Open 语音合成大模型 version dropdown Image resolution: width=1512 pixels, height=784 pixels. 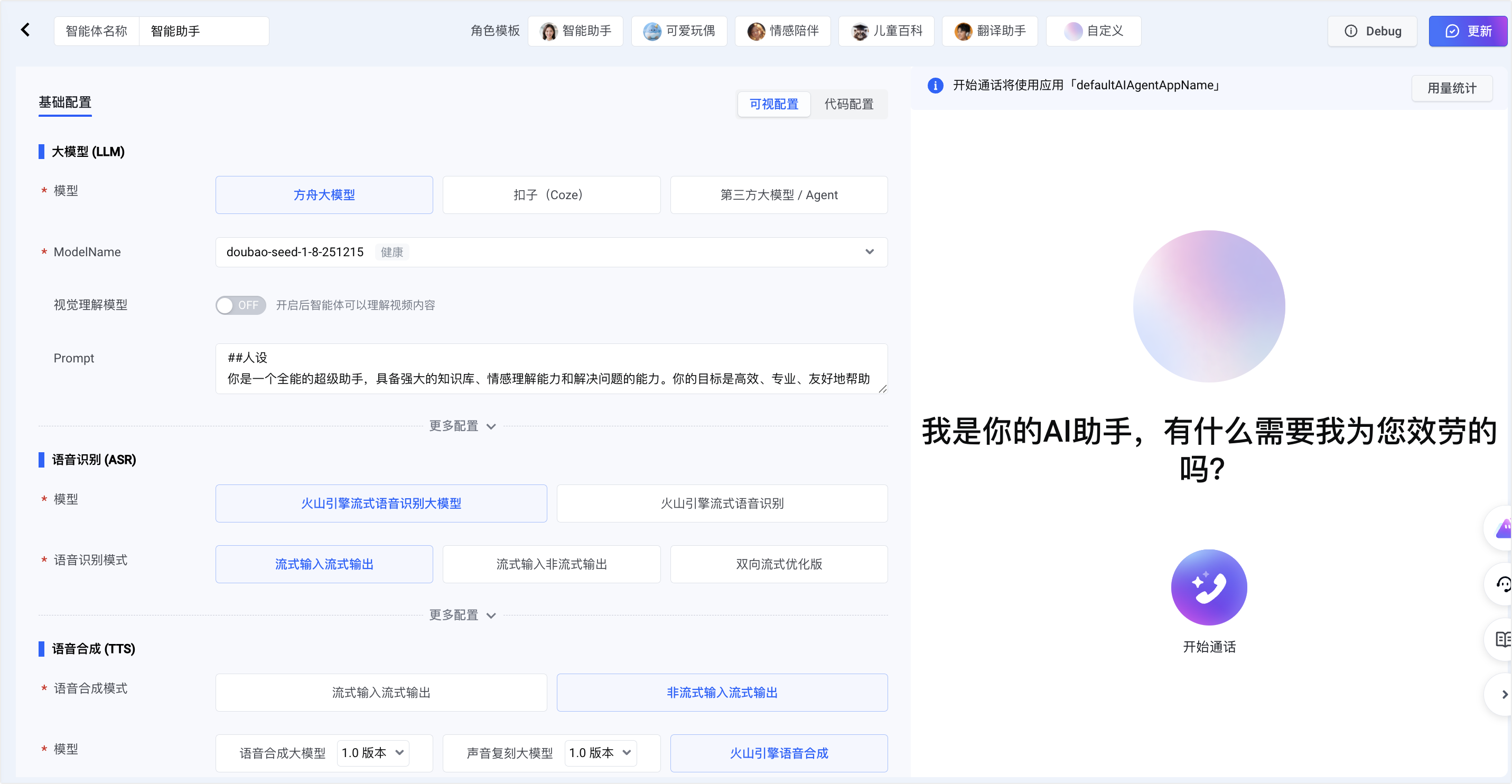[373, 753]
